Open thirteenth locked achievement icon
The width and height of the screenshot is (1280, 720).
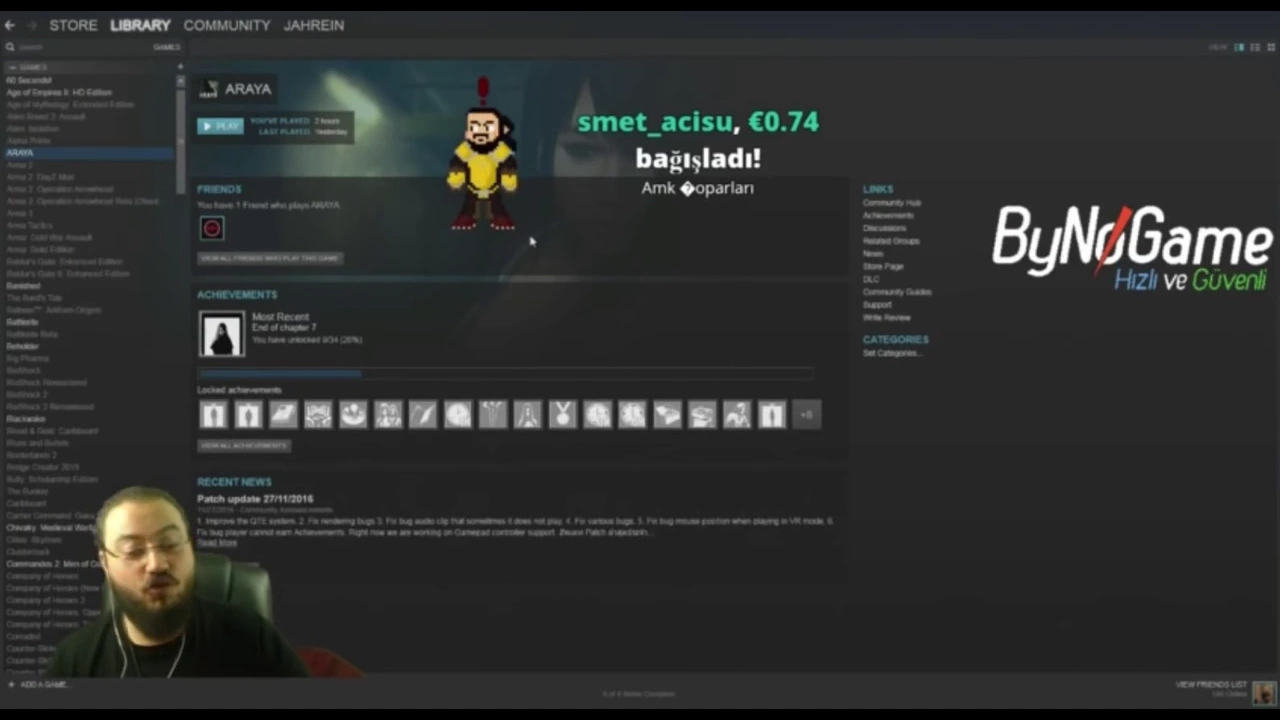click(x=632, y=414)
